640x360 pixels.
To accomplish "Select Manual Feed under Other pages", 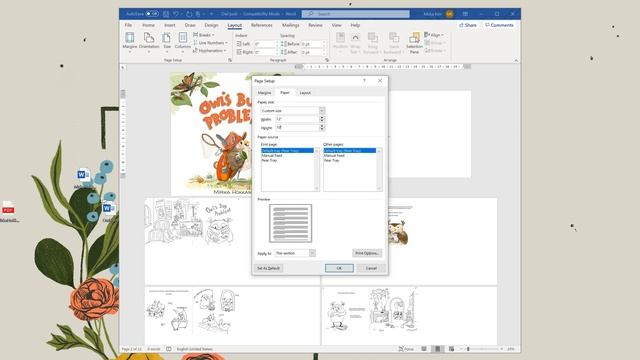I will pyautogui.click(x=350, y=156).
